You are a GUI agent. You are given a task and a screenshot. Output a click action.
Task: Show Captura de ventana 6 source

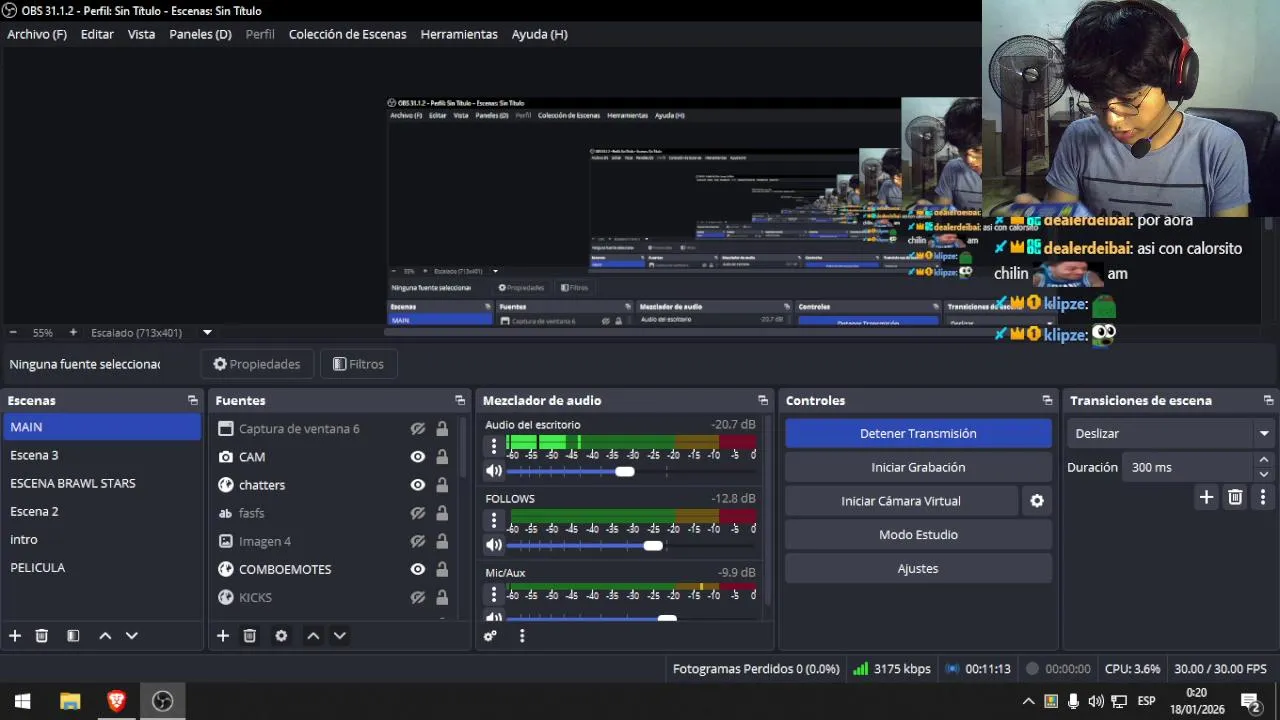tap(418, 429)
